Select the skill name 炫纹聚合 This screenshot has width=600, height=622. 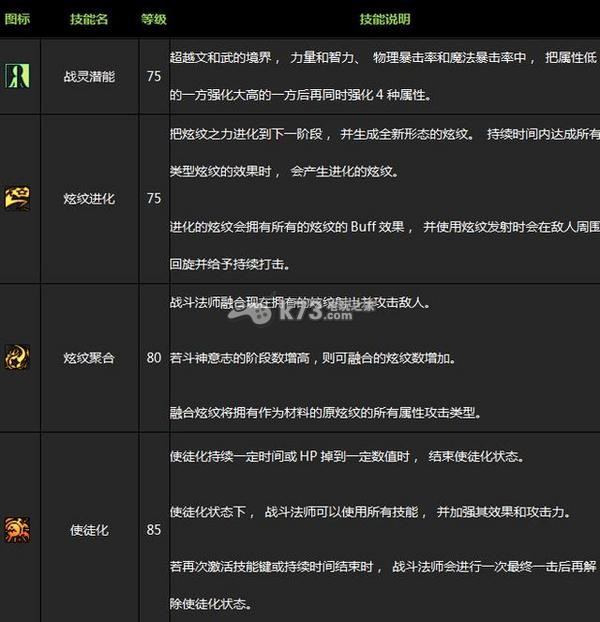pyautogui.click(x=89, y=358)
